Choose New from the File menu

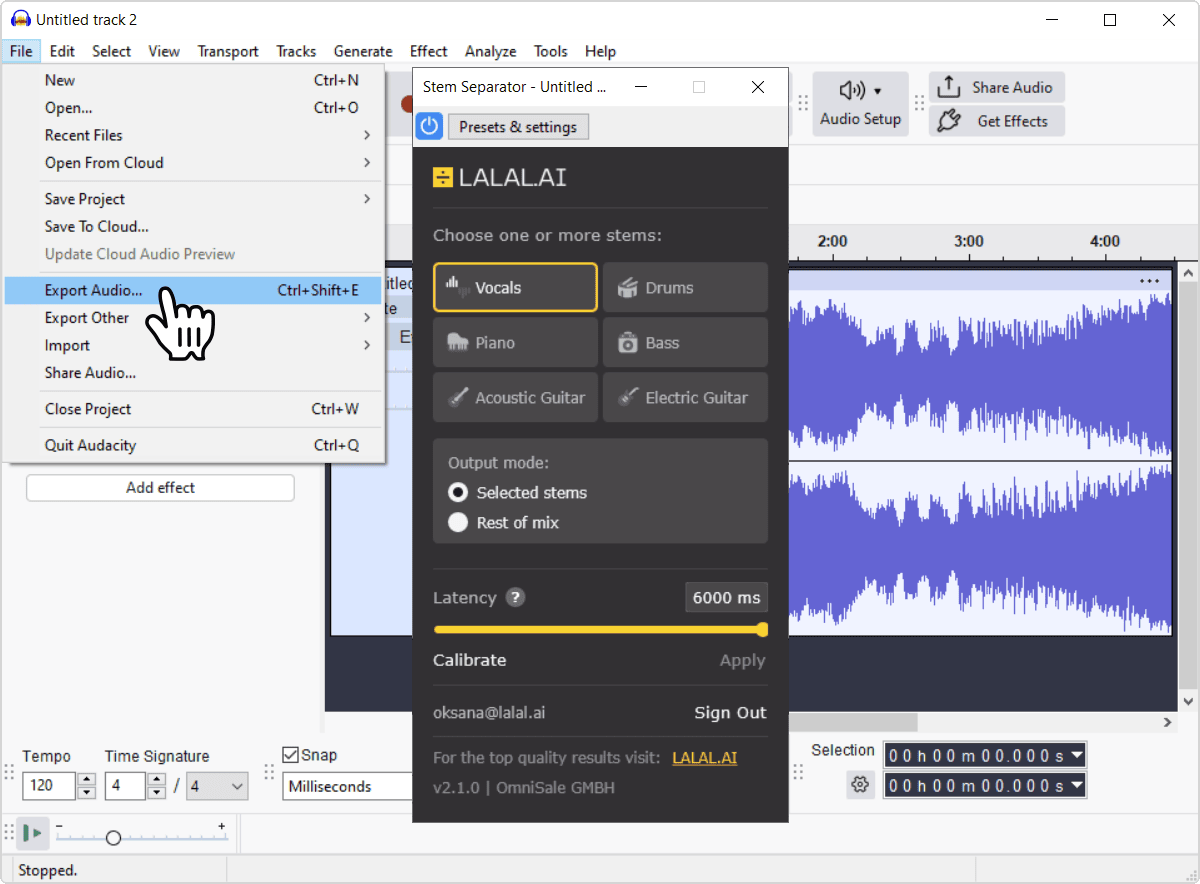pos(194,80)
